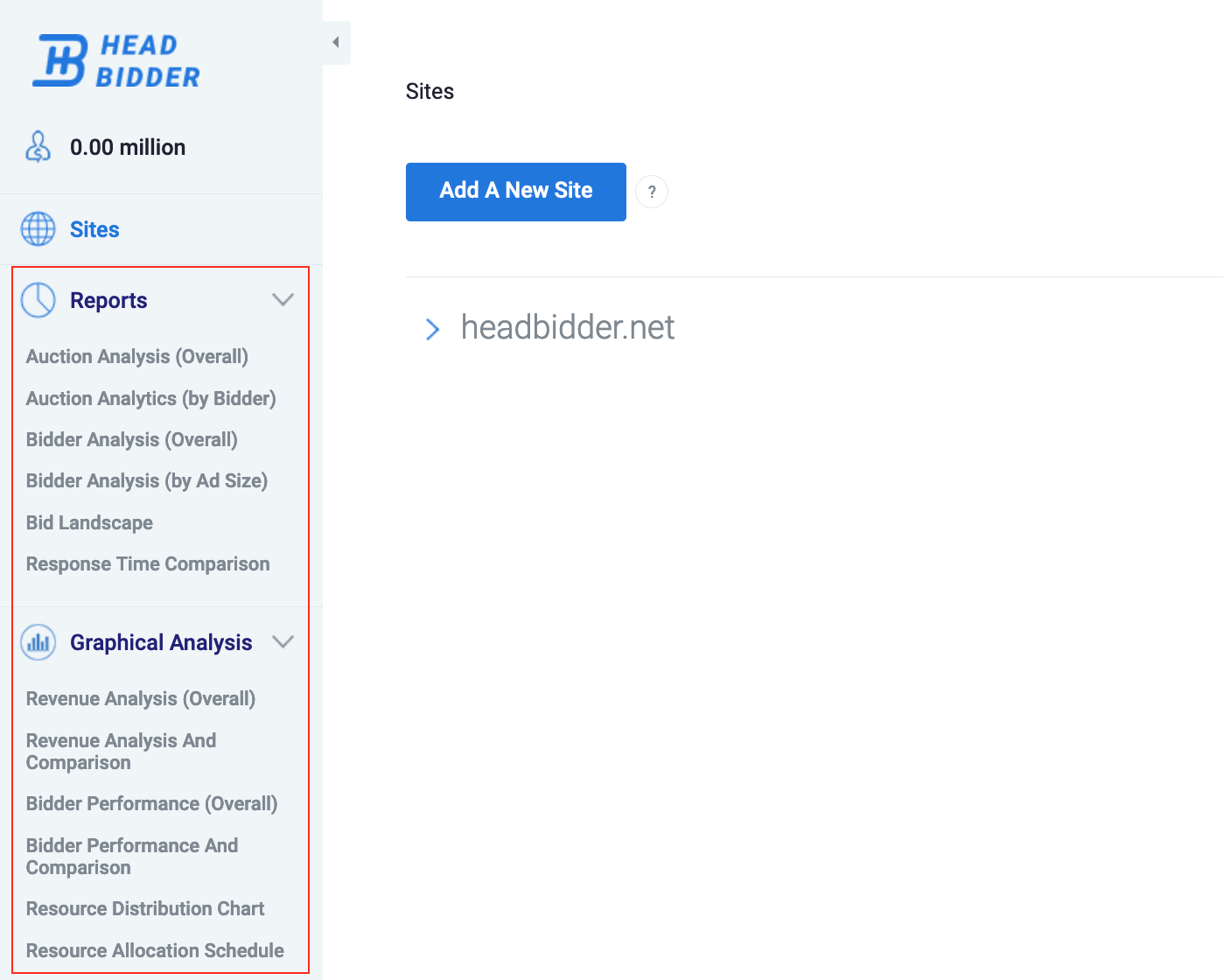View Response Time Comparison report
Viewport: 1223px width, 980px height.
pyautogui.click(x=148, y=564)
